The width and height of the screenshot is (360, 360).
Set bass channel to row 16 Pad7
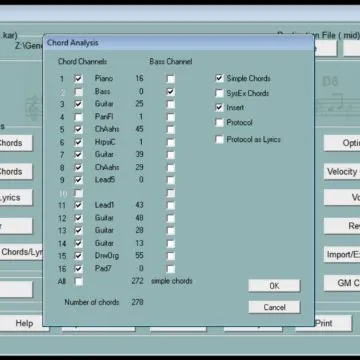tap(170, 269)
